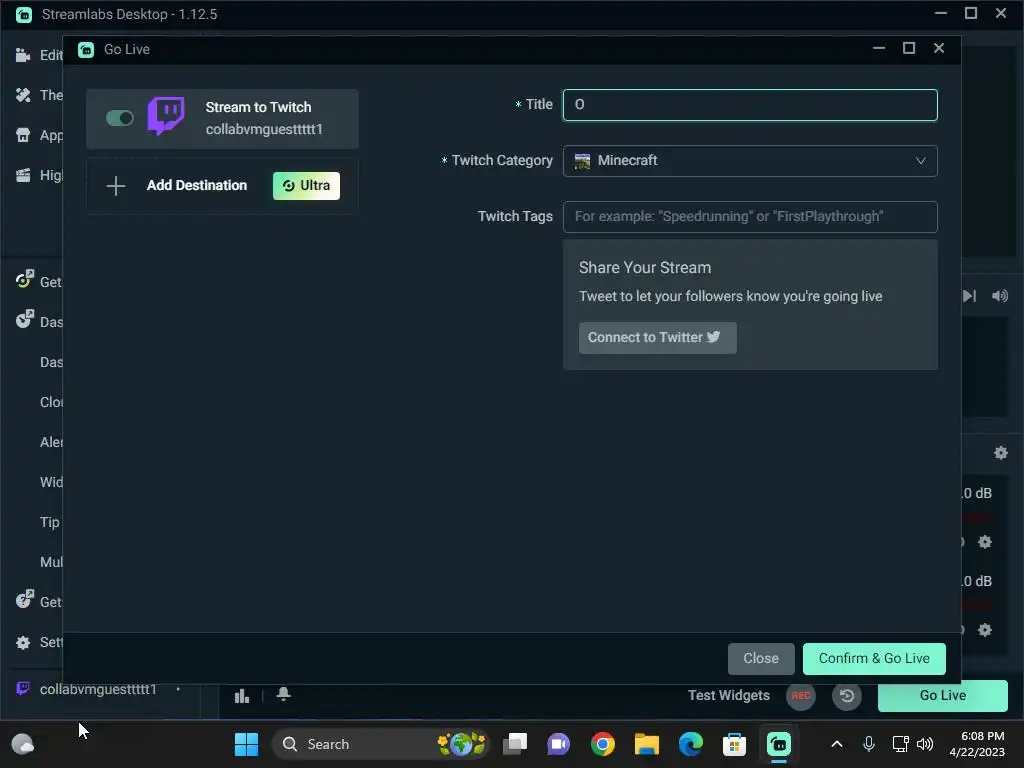Click the plus icon beside Add Destination
Viewport: 1024px width, 768px height.
(116, 185)
